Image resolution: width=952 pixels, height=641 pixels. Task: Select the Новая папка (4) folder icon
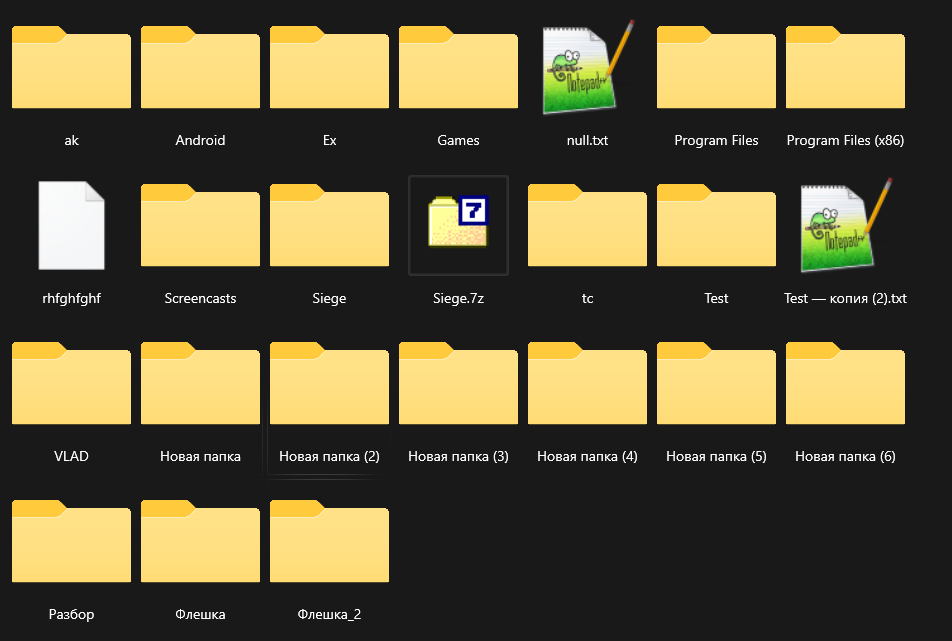coord(587,383)
